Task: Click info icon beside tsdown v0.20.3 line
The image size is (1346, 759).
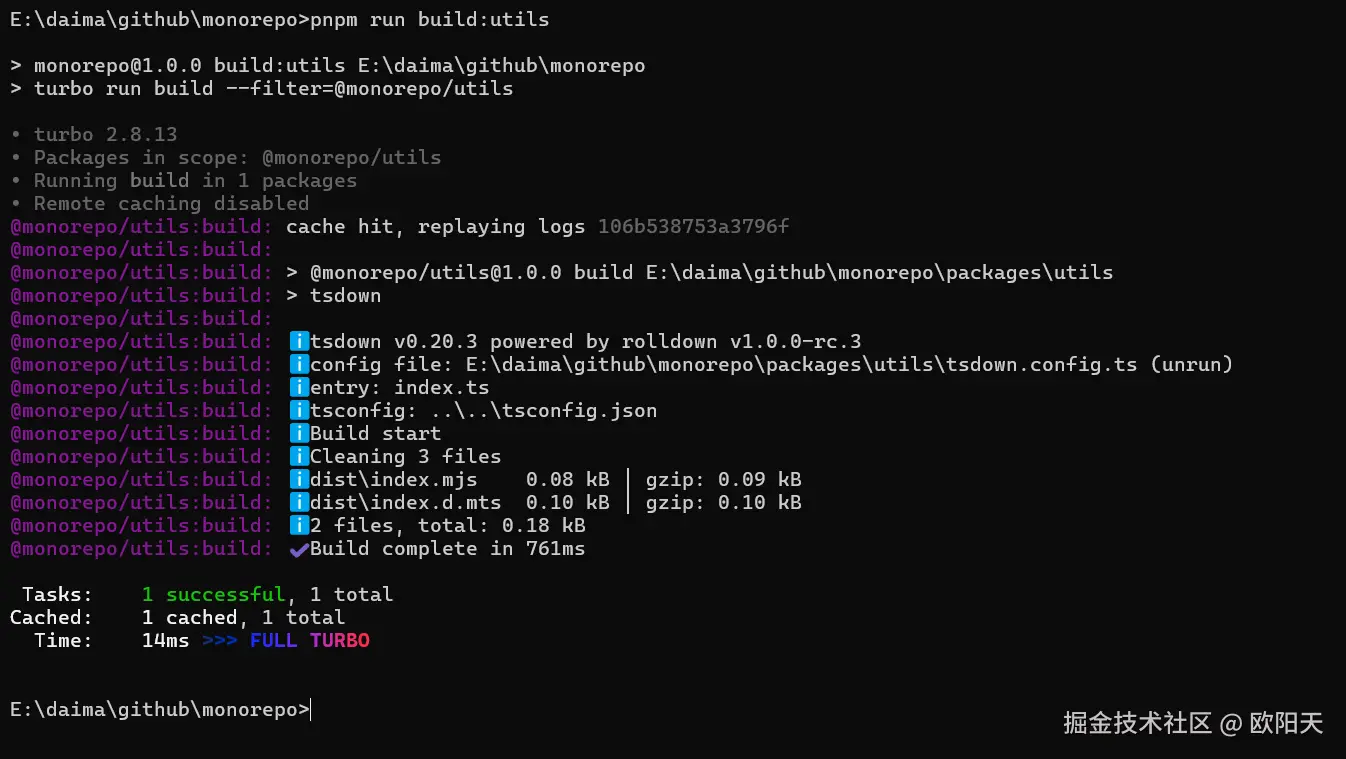Action: coord(298,342)
